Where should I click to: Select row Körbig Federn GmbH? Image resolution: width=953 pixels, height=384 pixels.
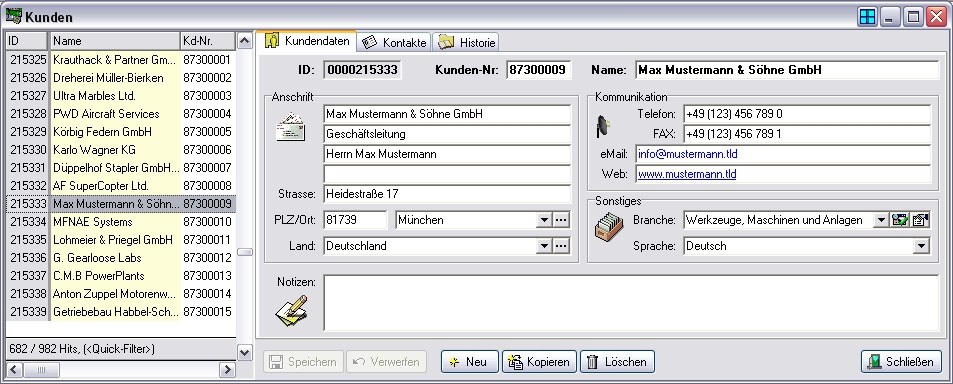point(121,132)
